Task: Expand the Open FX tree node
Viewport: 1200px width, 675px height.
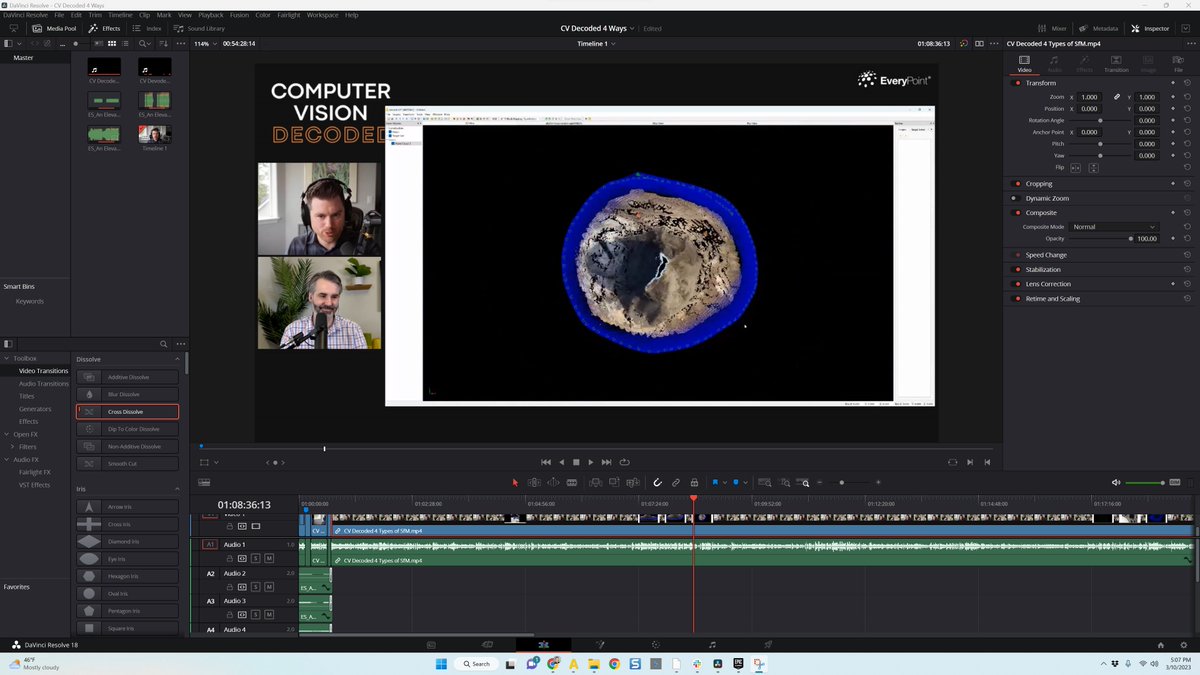Action: click(6, 434)
